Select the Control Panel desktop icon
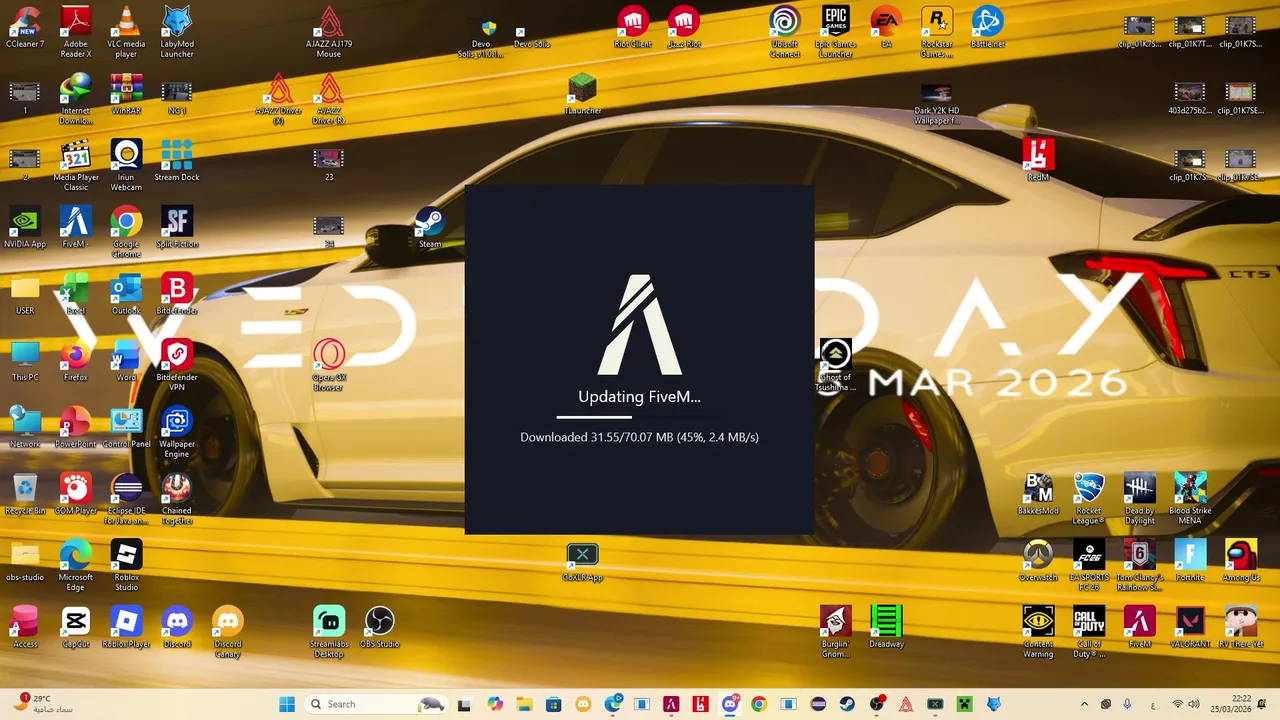Viewport: 1280px width, 720px height. pyautogui.click(x=126, y=428)
